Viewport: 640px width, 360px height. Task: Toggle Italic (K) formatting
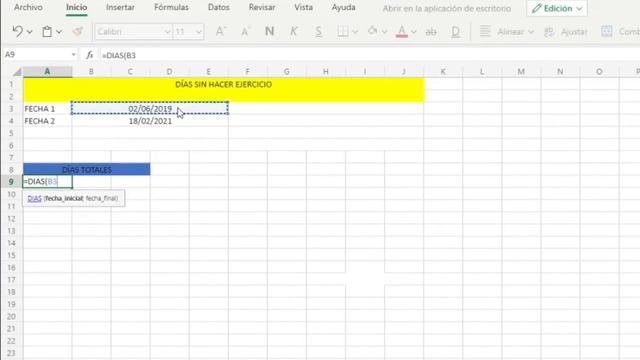[293, 31]
